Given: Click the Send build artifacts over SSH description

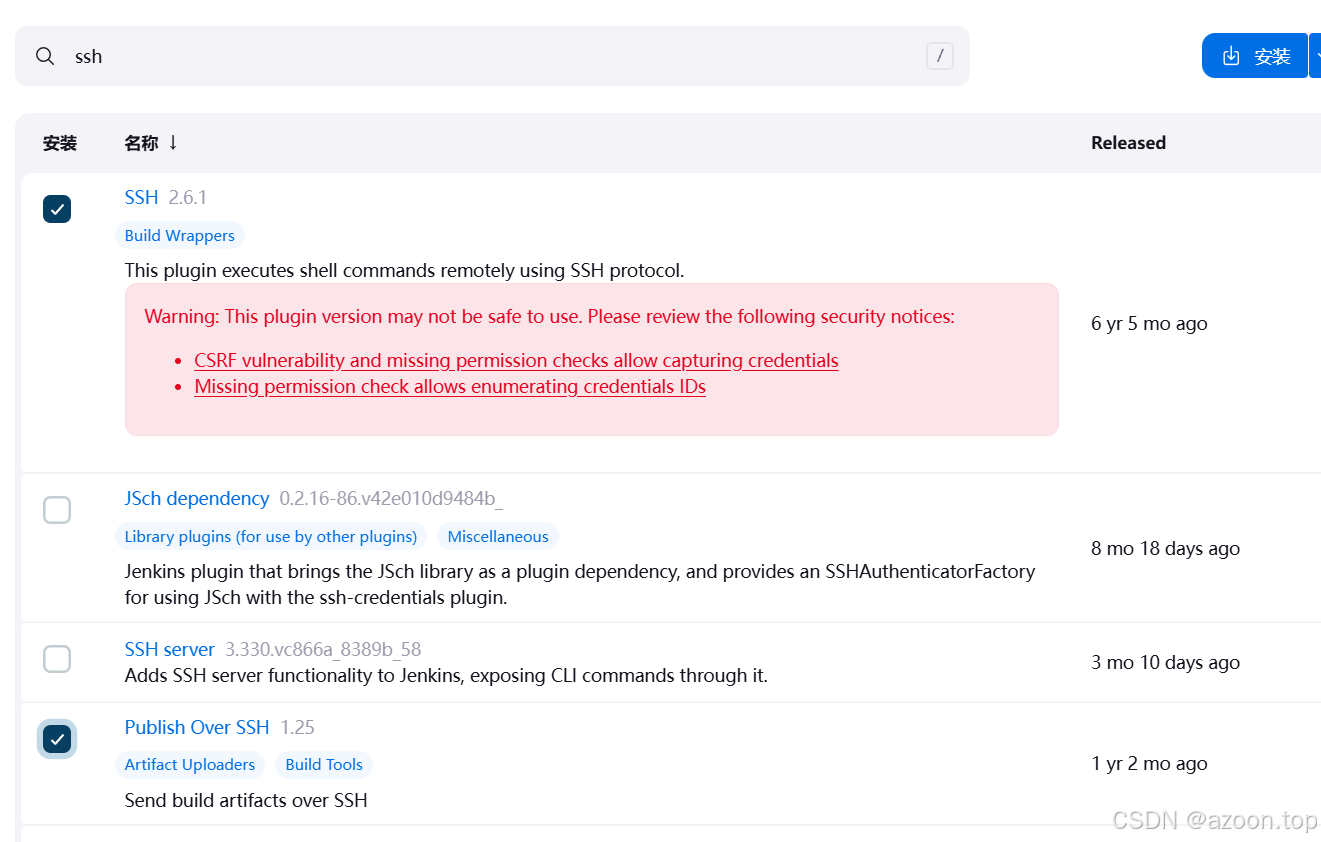Looking at the screenshot, I should pyautogui.click(x=246, y=800).
